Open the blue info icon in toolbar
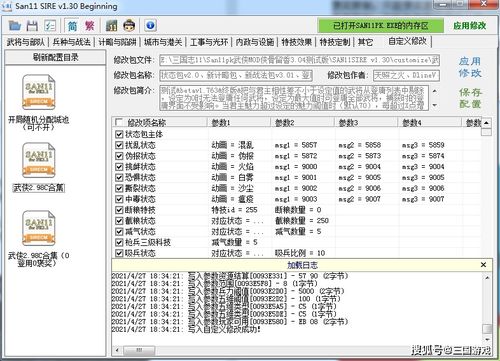 point(150,25)
